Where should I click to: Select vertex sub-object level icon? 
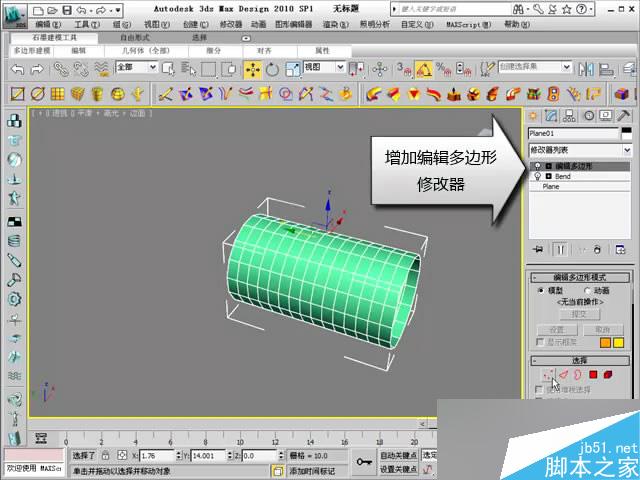coord(548,375)
